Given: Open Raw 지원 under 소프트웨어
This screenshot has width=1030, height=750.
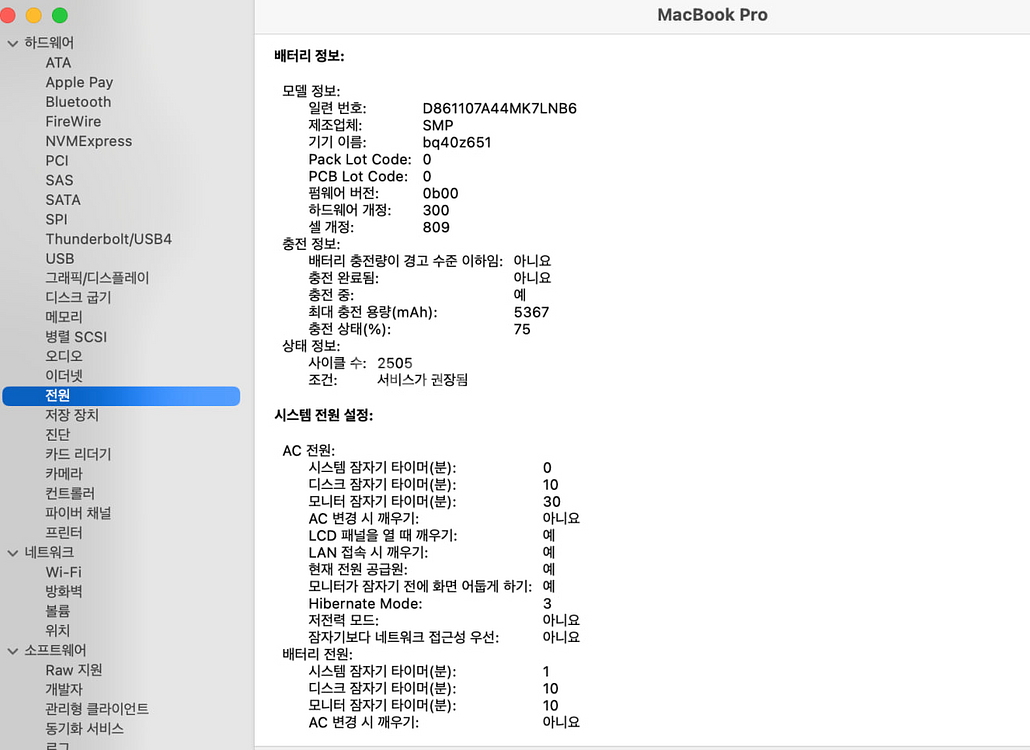Looking at the screenshot, I should 74,671.
